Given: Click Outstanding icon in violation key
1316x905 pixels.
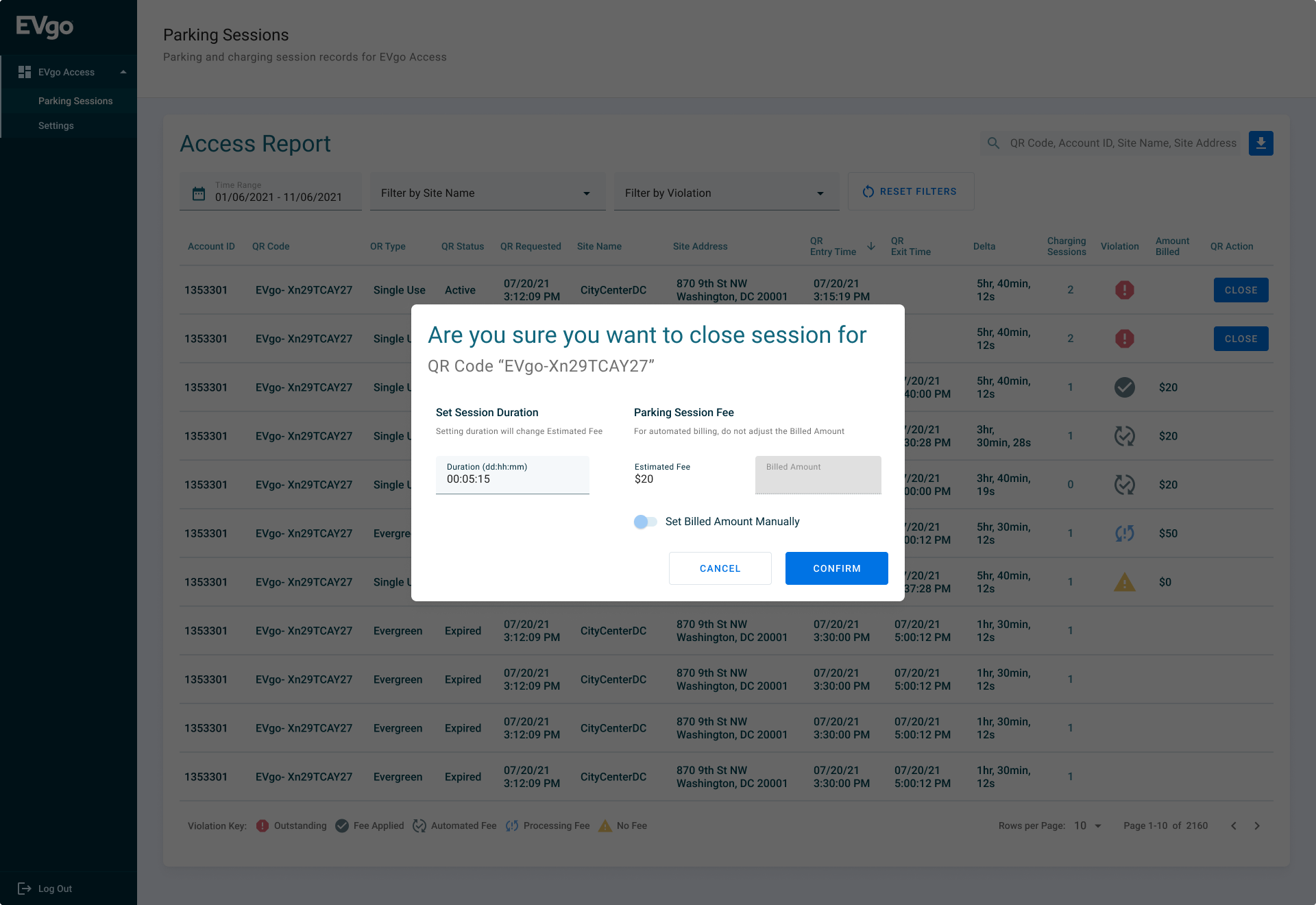Looking at the screenshot, I should click(x=263, y=825).
